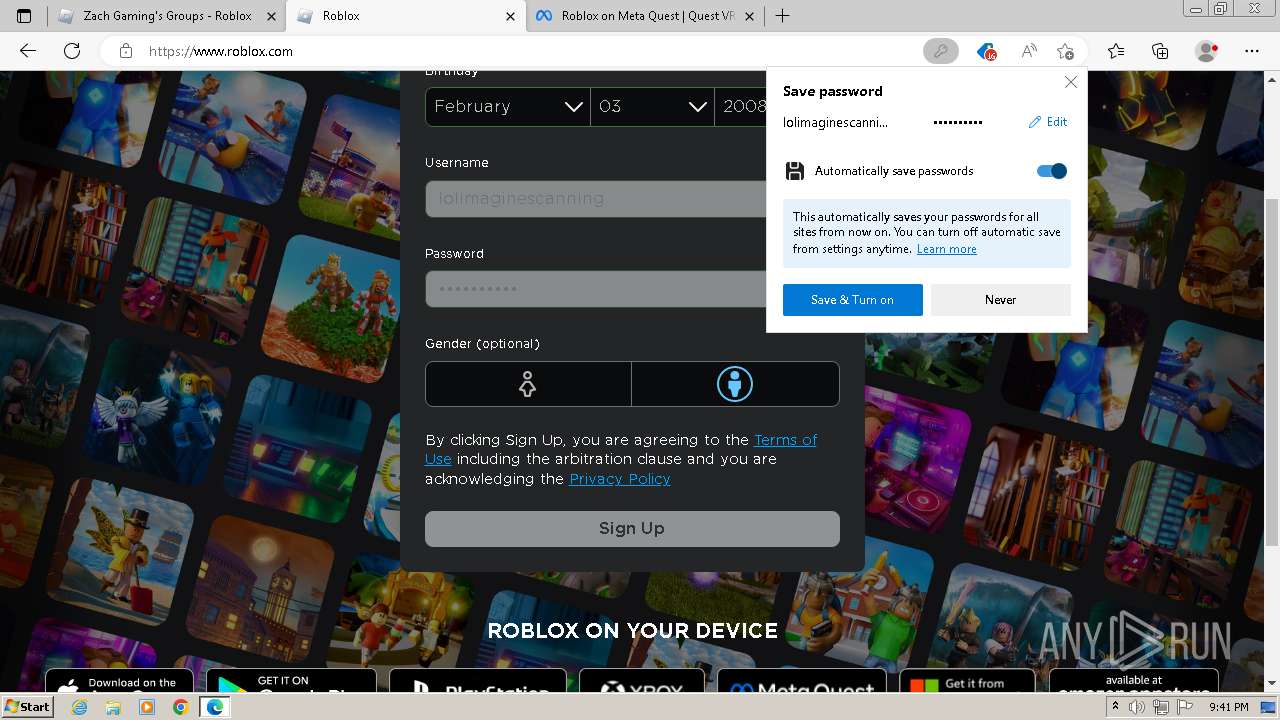
Task: Close the active Roblox tab
Action: (x=511, y=16)
